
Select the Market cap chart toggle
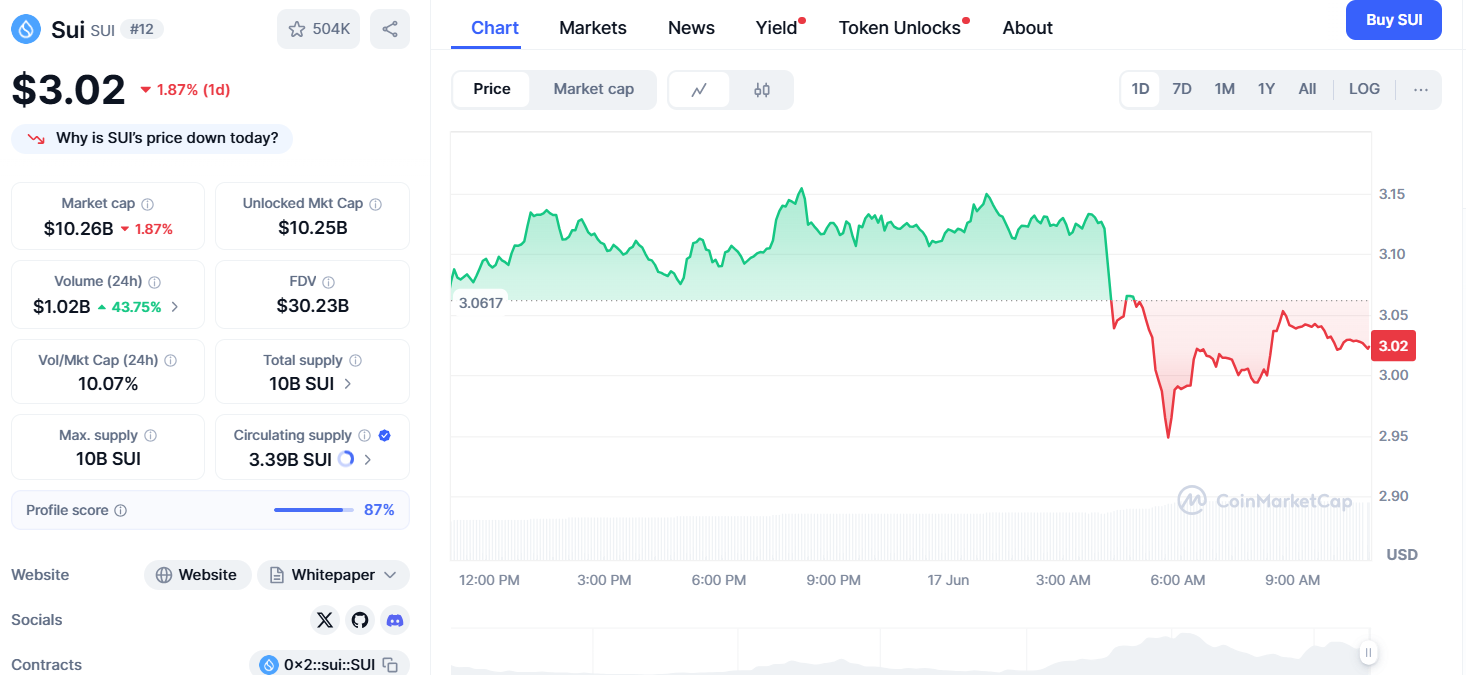(594, 89)
